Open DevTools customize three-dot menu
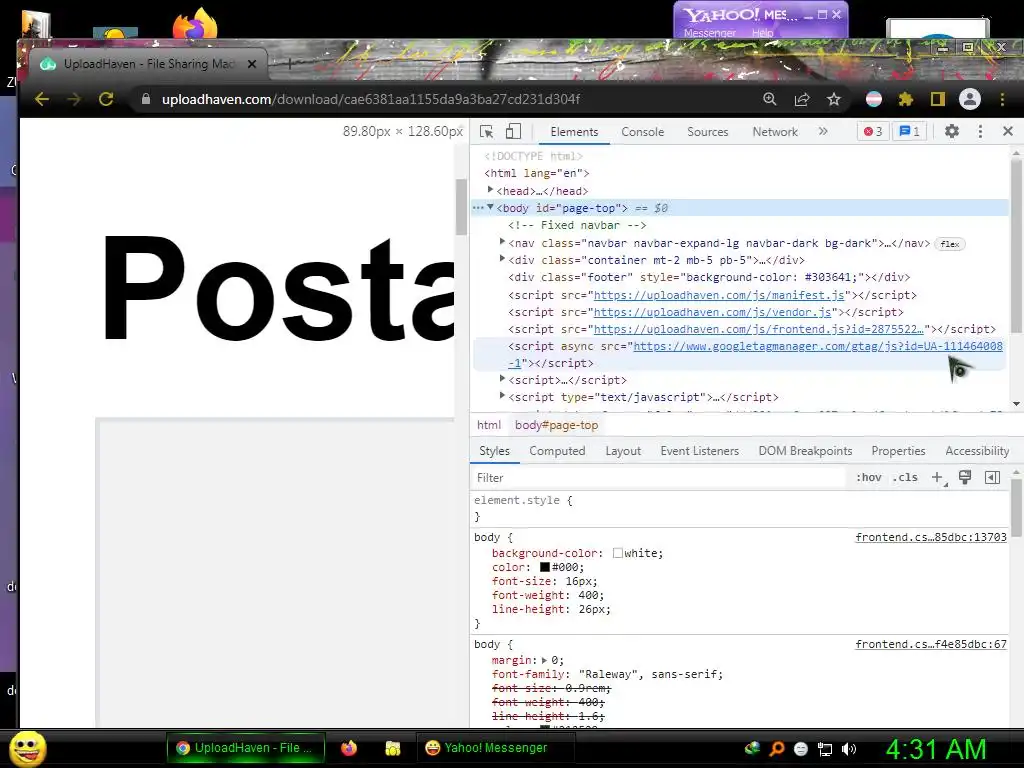Image resolution: width=1024 pixels, height=768 pixels. (980, 131)
